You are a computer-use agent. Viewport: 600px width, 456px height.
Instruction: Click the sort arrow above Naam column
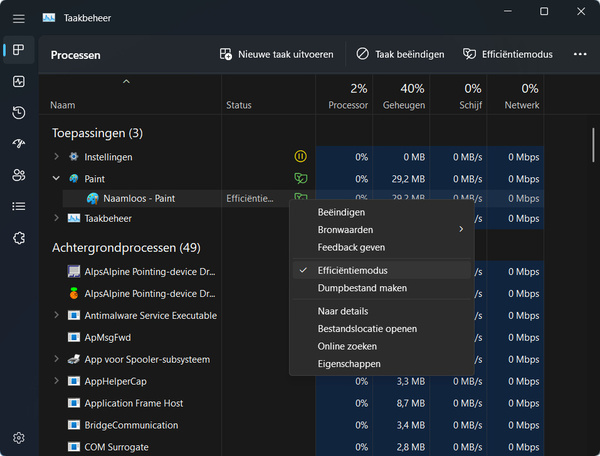tap(126, 81)
